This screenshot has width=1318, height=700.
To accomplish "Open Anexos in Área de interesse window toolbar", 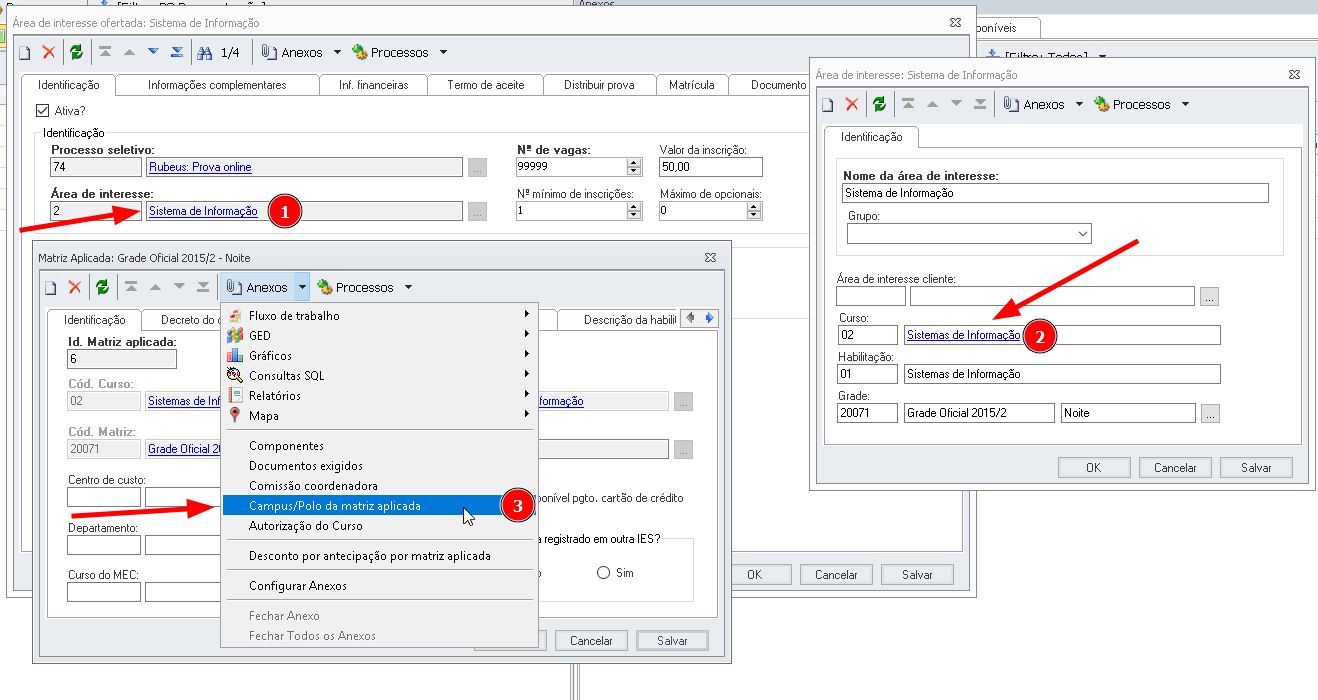I will point(1034,104).
